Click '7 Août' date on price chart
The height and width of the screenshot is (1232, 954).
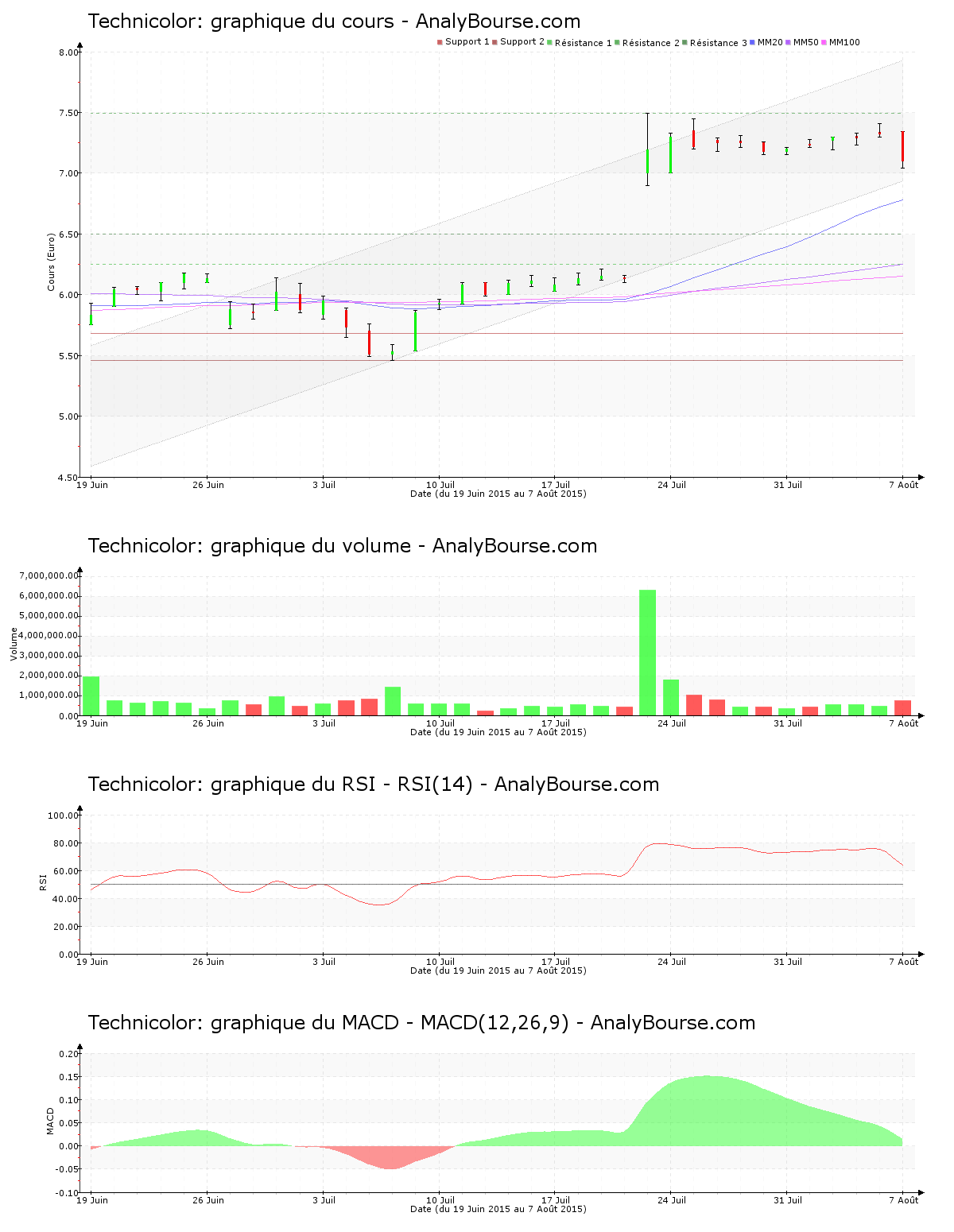pos(903,485)
